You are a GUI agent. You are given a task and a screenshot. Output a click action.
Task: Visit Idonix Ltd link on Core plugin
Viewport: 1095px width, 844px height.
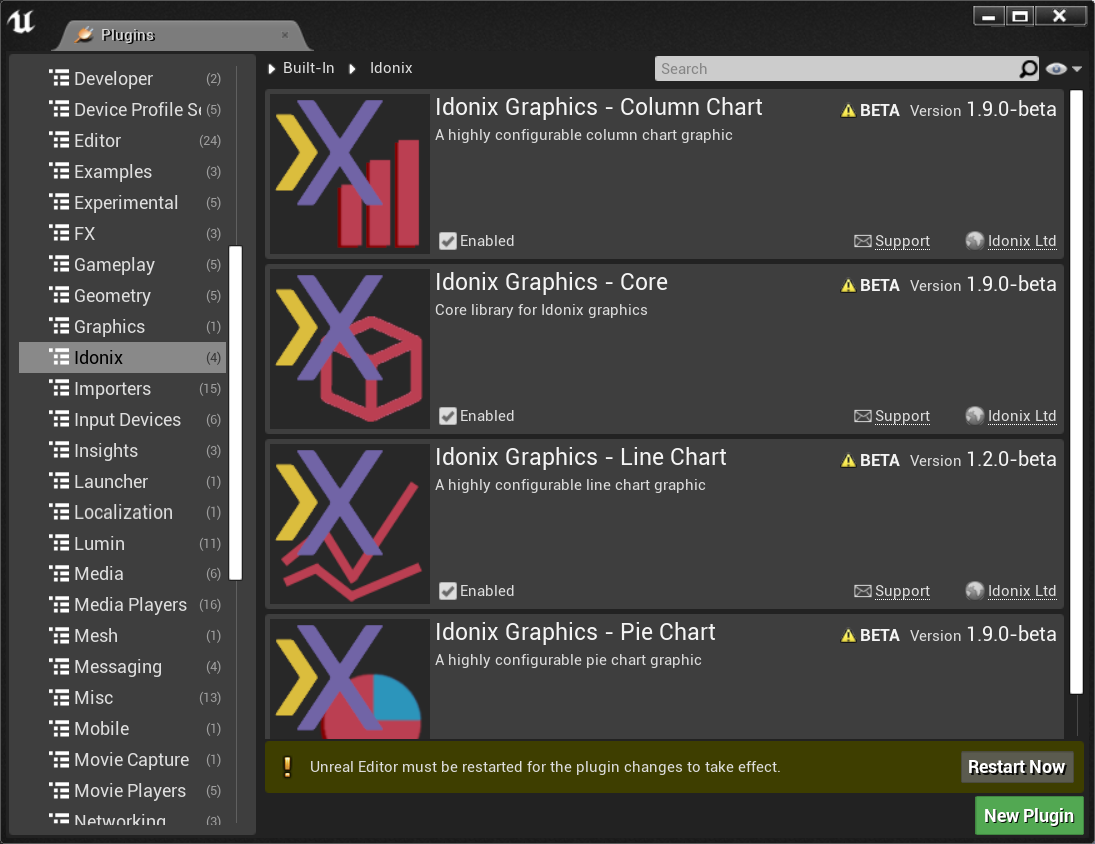(1022, 416)
